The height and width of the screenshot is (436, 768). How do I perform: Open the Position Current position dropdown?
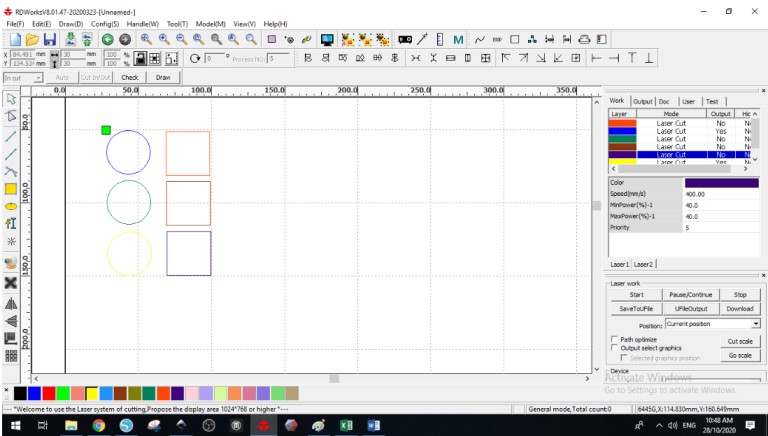tap(756, 324)
